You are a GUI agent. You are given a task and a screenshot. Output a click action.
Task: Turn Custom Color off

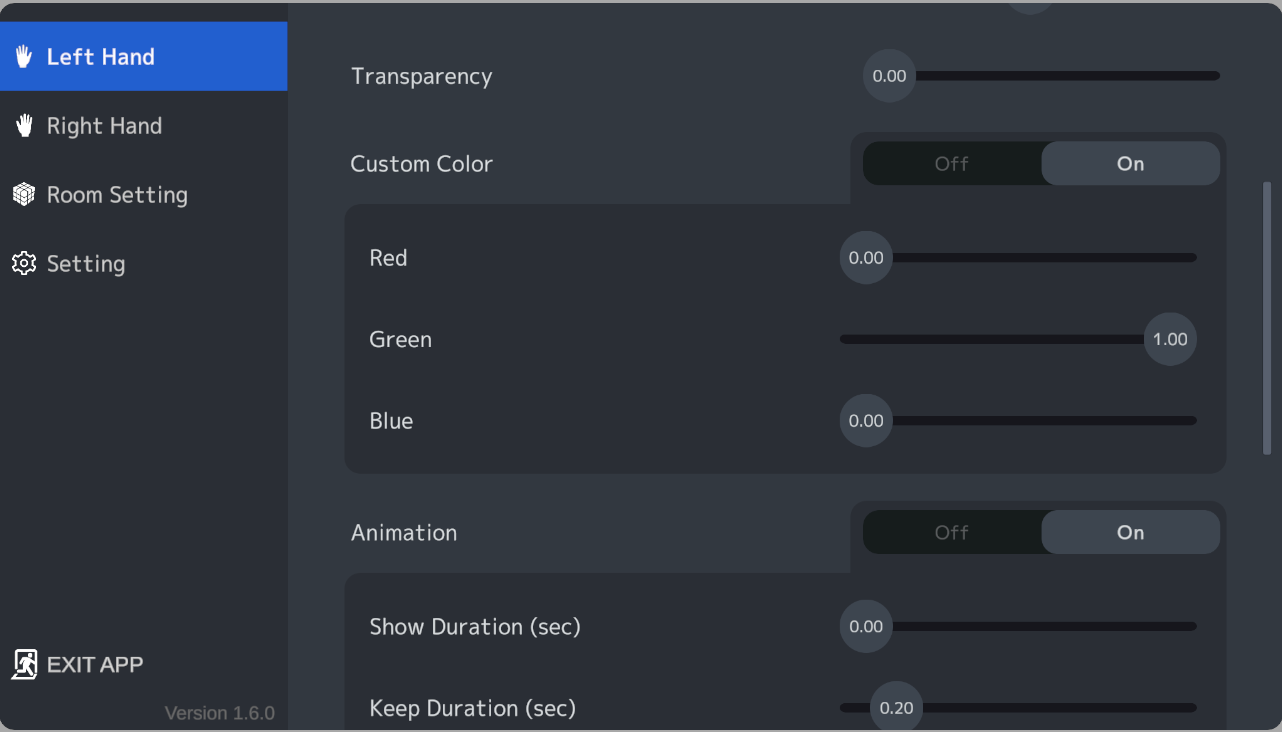coord(952,164)
